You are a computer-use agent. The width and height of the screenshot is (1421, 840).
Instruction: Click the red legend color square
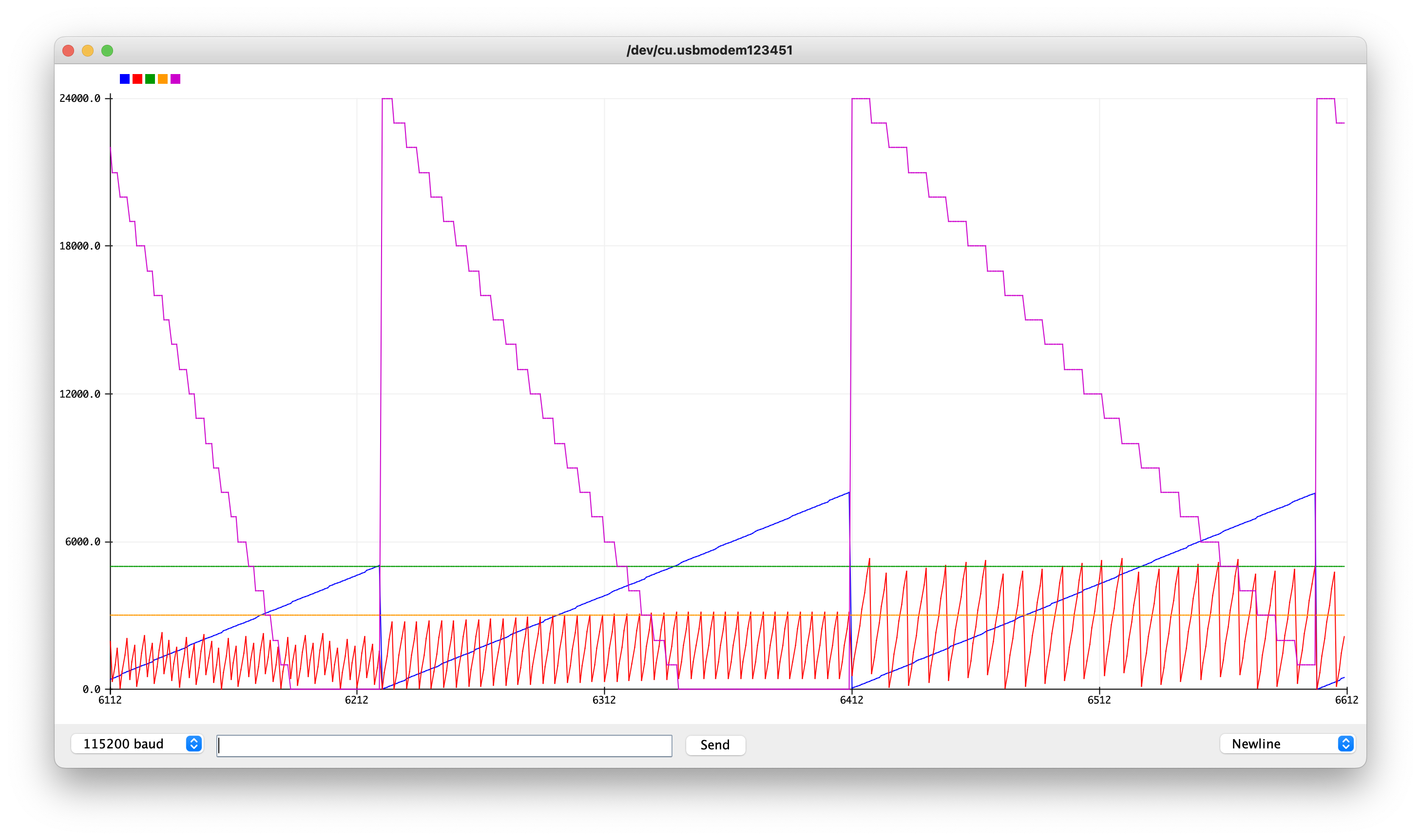[x=137, y=78]
